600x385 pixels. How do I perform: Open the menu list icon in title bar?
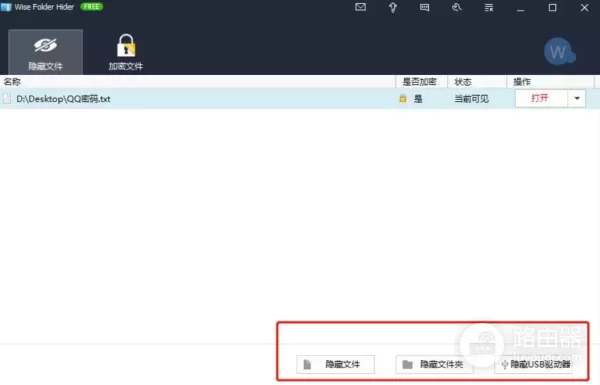(489, 8)
